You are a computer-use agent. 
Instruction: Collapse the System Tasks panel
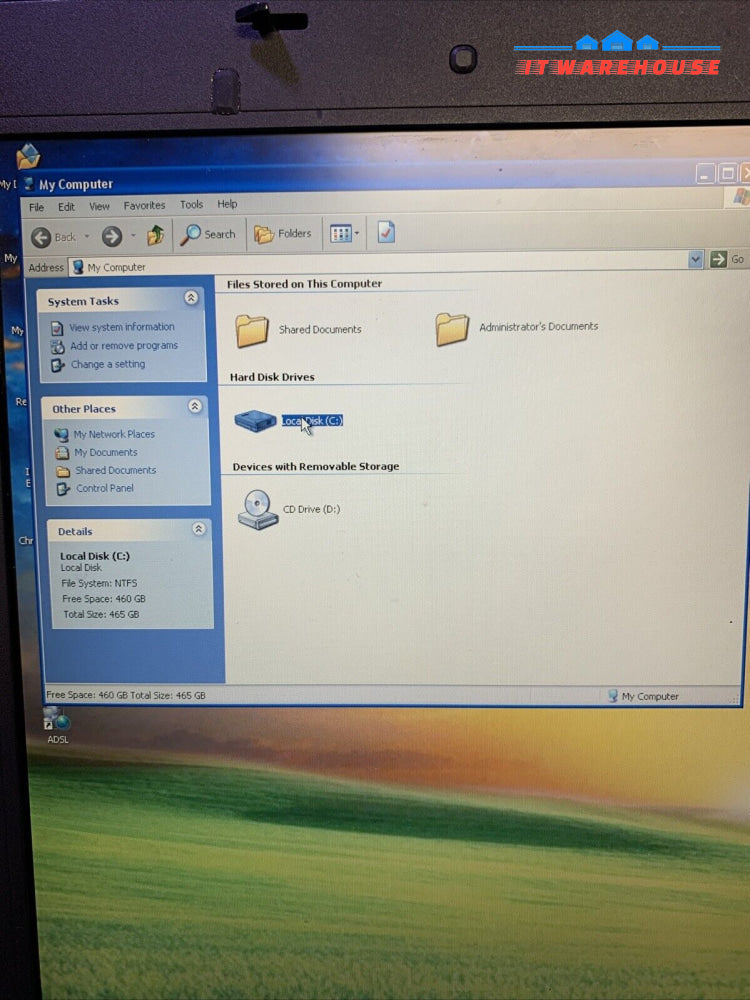point(191,298)
